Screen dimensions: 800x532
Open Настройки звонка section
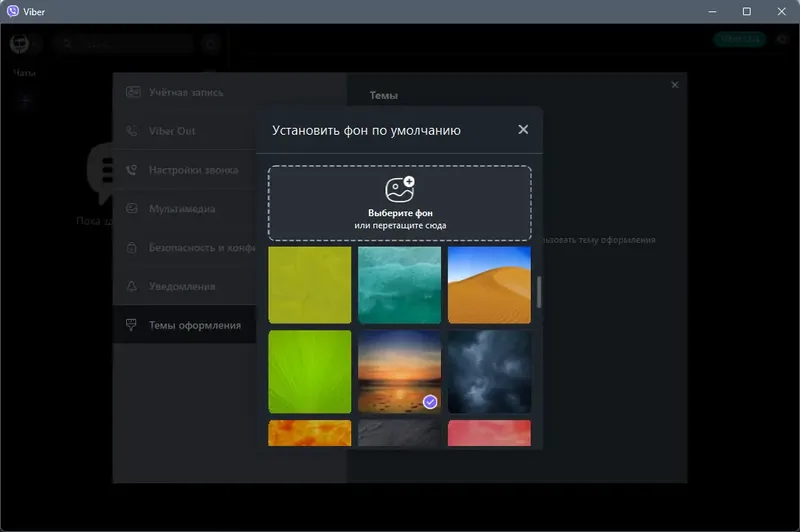click(185, 170)
